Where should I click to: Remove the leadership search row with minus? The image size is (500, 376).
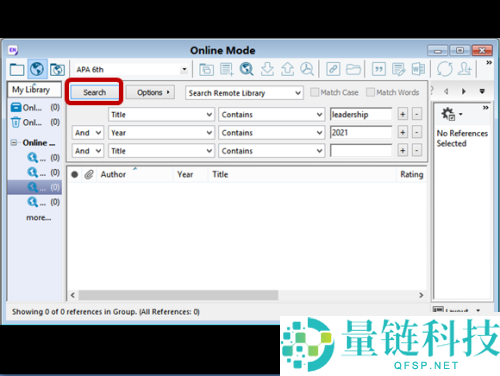[417, 114]
